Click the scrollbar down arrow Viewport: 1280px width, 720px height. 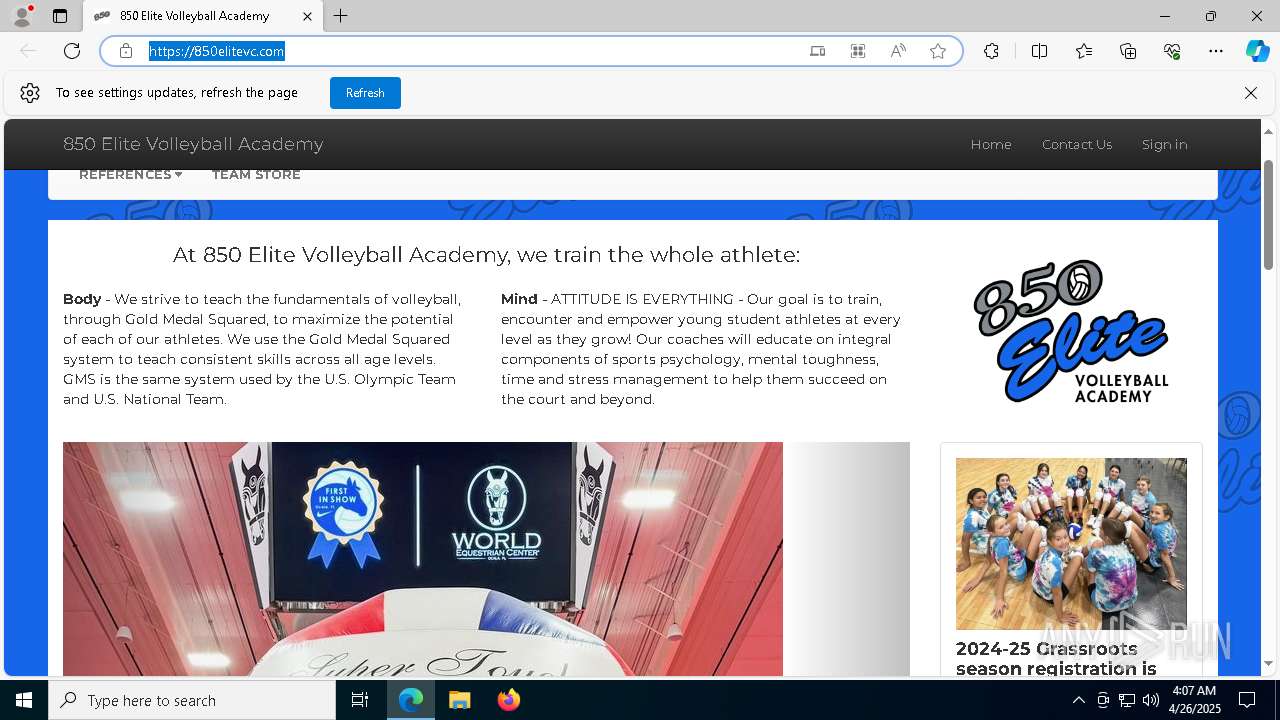(1269, 664)
